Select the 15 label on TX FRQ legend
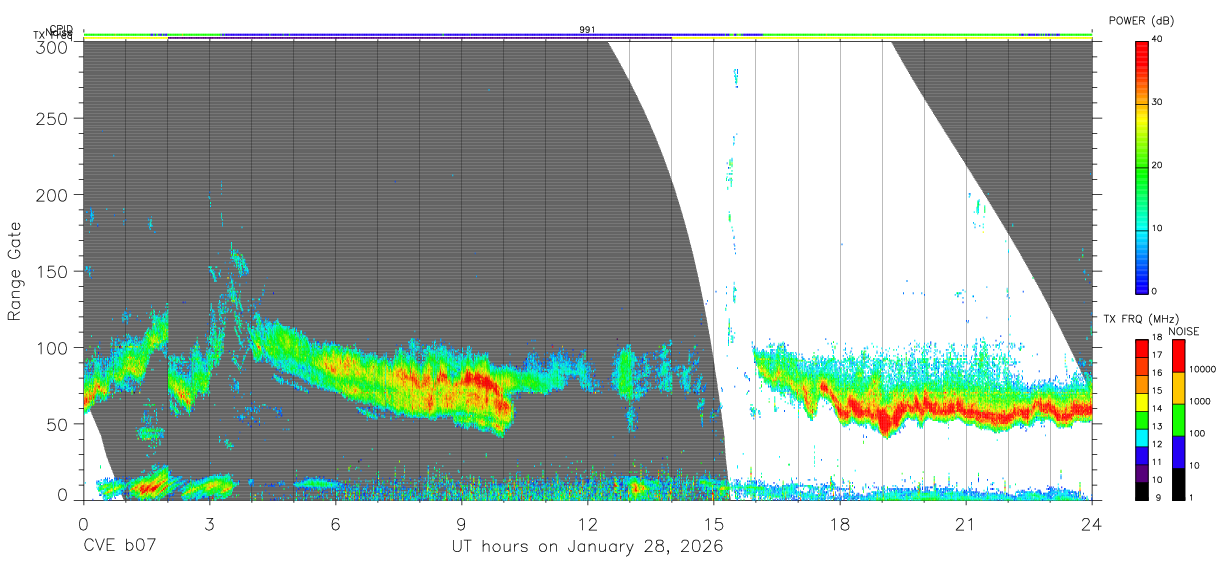 [1156, 391]
